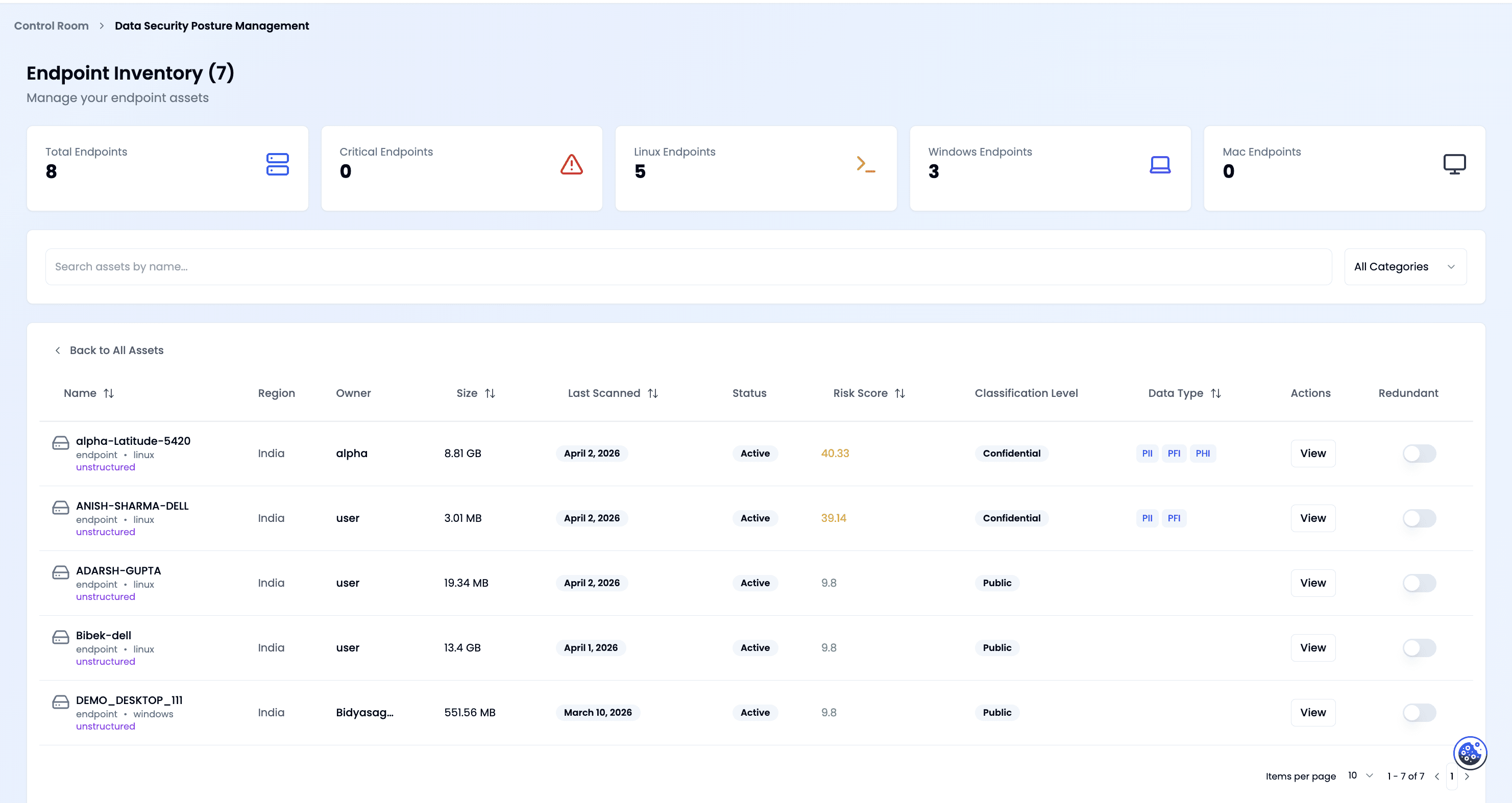Enable Redundant switch for ADARSH-GUPTA
This screenshot has width=1512, height=803.
click(1419, 583)
